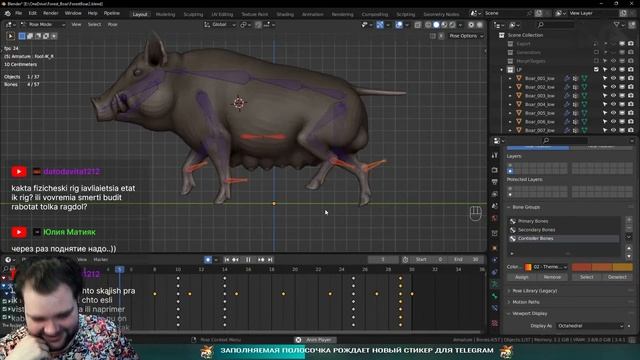
Task: Choose the new selection mode icon
Action: [x=22, y=36]
